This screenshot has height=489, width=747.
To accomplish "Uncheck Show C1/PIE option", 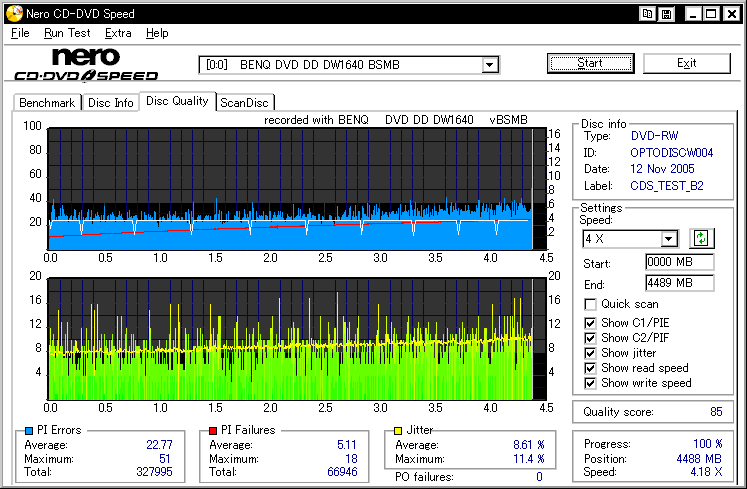I will pyautogui.click(x=591, y=322).
